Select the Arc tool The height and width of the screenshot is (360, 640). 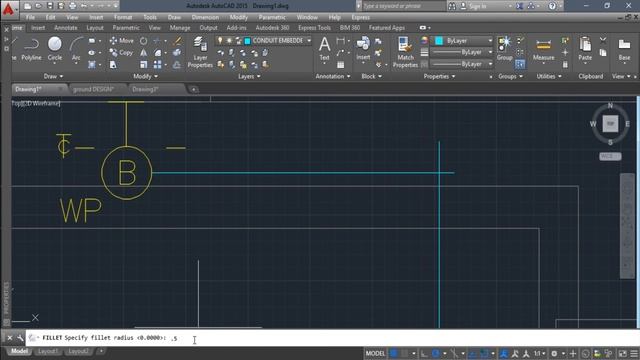point(76,49)
